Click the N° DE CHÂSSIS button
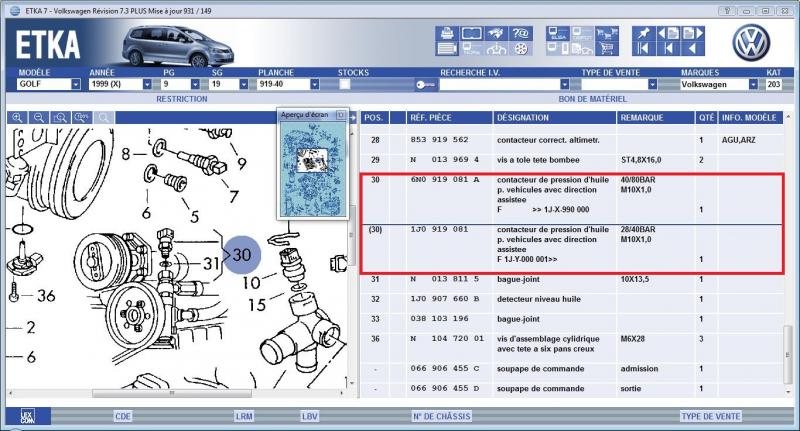 [x=442, y=416]
